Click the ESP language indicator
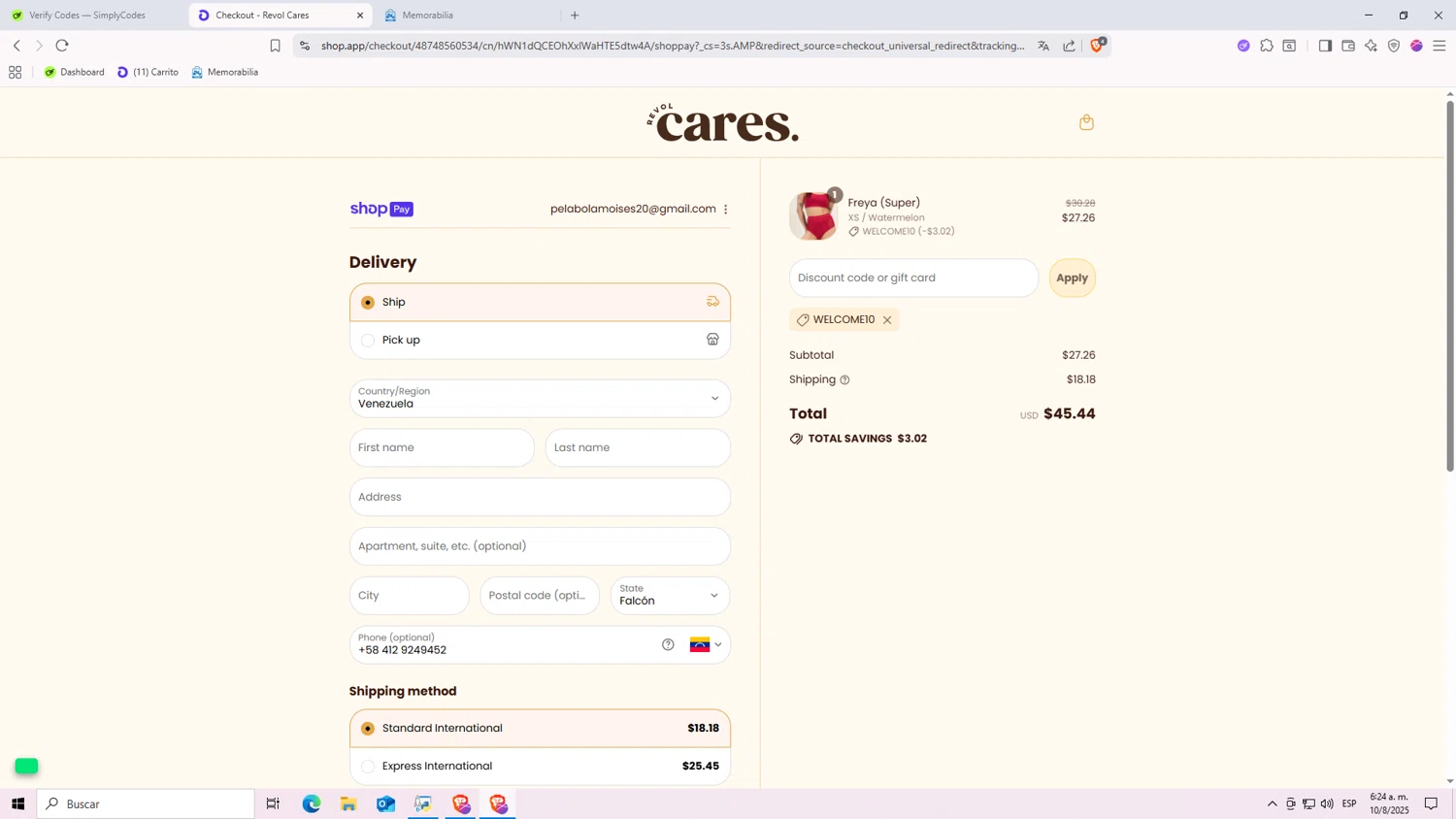 (1349, 803)
